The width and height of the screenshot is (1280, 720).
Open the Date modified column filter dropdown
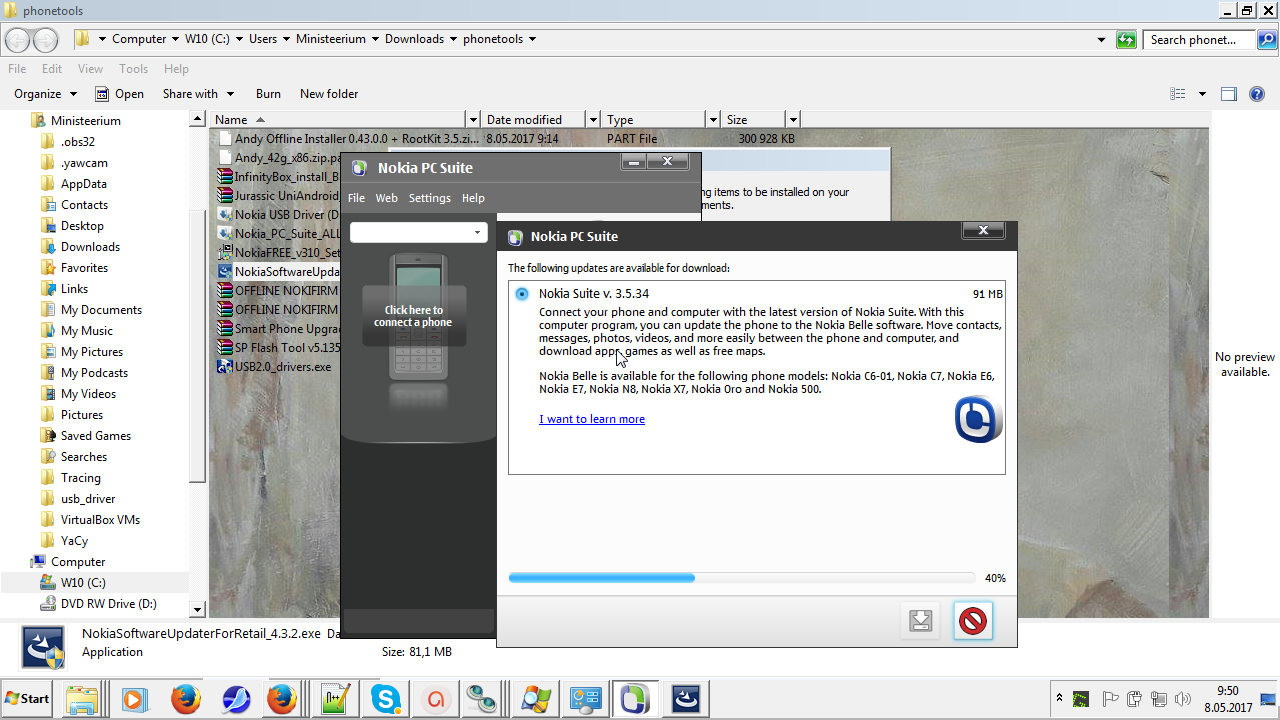[x=593, y=120]
